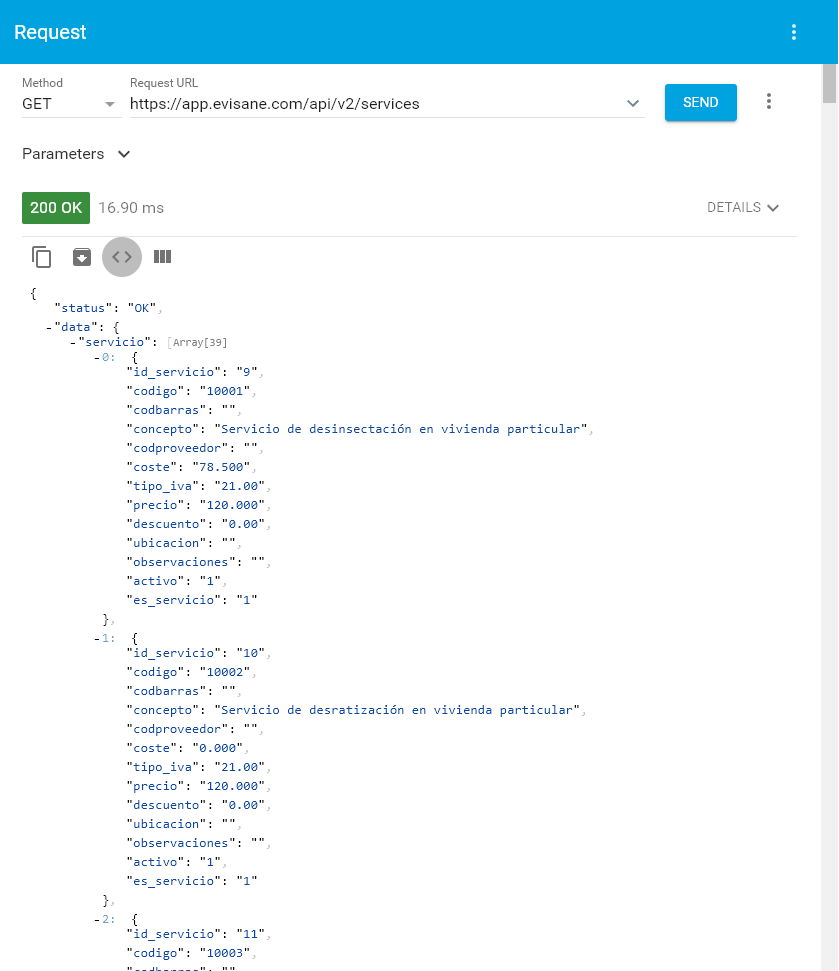
Task: Open request options menu beside SEND
Action: point(769,102)
